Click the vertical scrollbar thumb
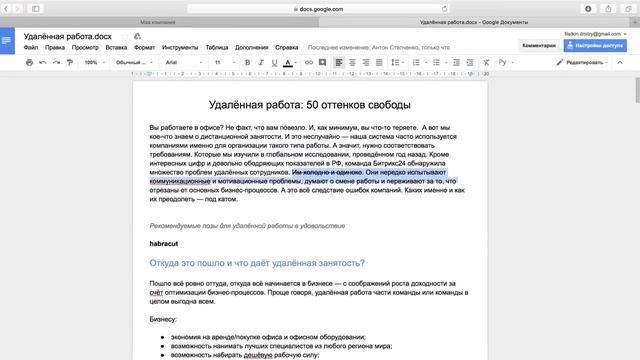The image size is (640, 360). tap(637, 90)
